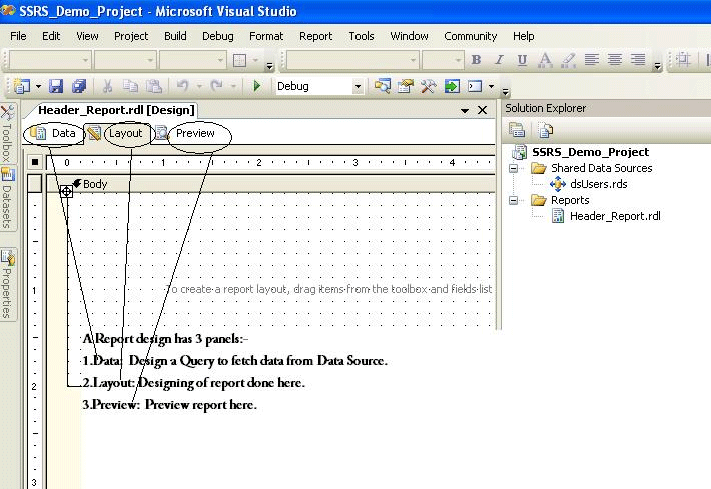Open the Community menu
This screenshot has height=489, width=711.
pos(471,36)
